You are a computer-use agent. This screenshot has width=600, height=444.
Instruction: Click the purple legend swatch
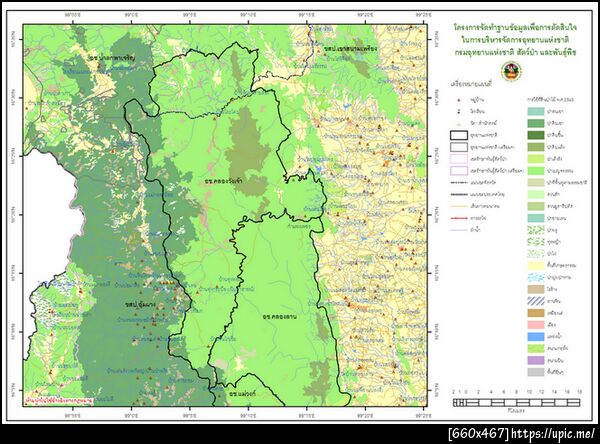click(x=536, y=360)
